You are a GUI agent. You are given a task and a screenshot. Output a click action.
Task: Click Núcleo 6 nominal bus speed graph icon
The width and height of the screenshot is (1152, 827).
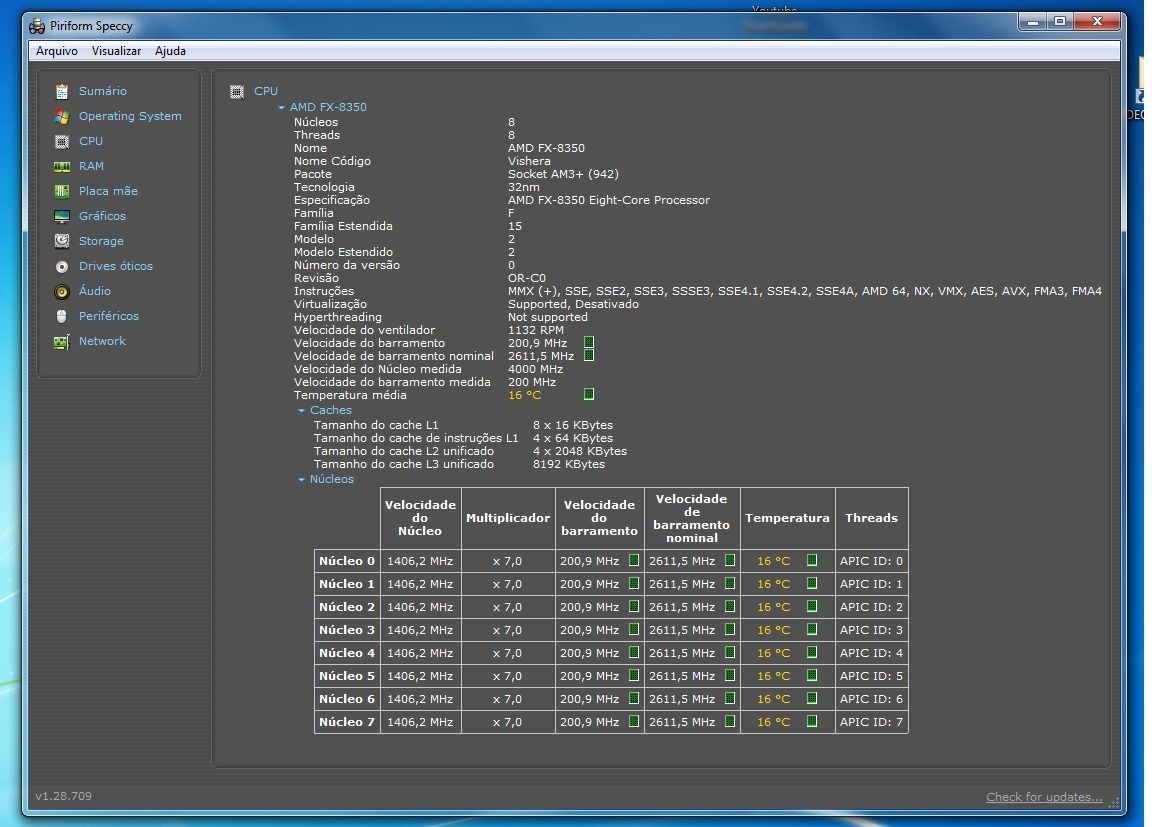click(x=730, y=698)
